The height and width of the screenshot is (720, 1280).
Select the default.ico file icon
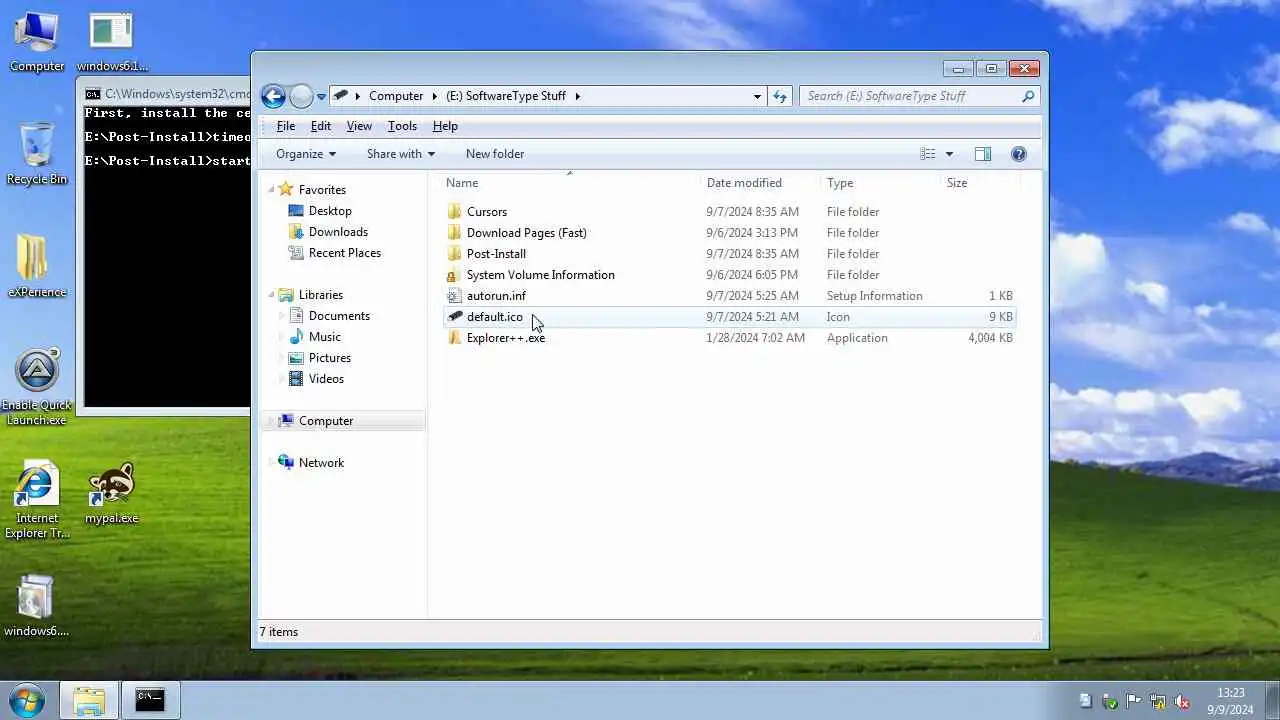(454, 317)
